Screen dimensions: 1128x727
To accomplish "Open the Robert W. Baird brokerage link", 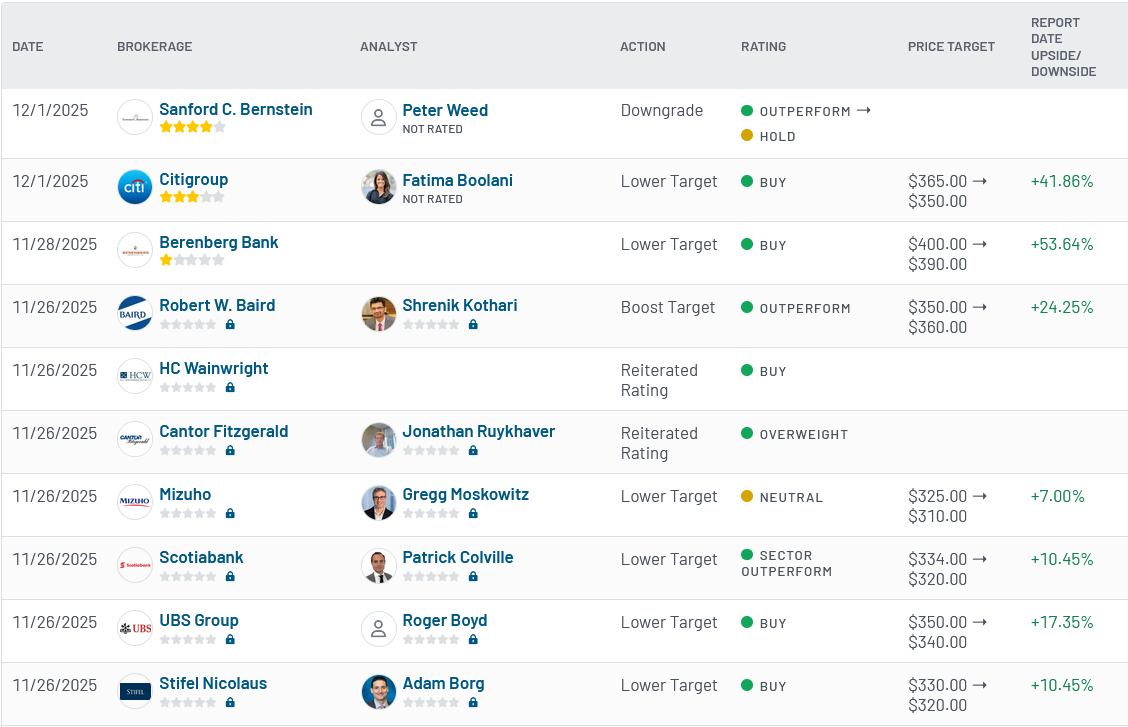I will click(217, 306).
